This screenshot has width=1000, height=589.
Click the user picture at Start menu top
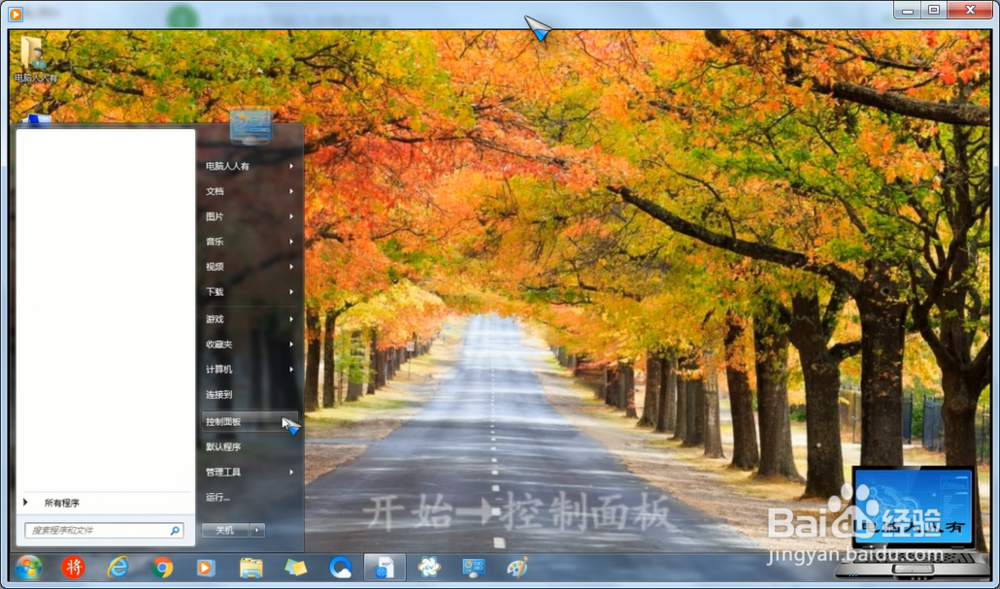click(x=251, y=127)
